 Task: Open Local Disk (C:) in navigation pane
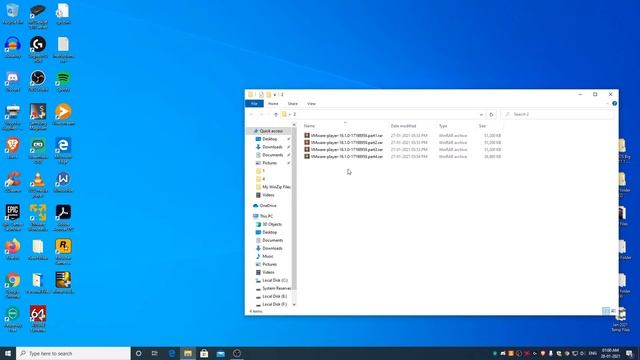pyautogui.click(x=271, y=280)
